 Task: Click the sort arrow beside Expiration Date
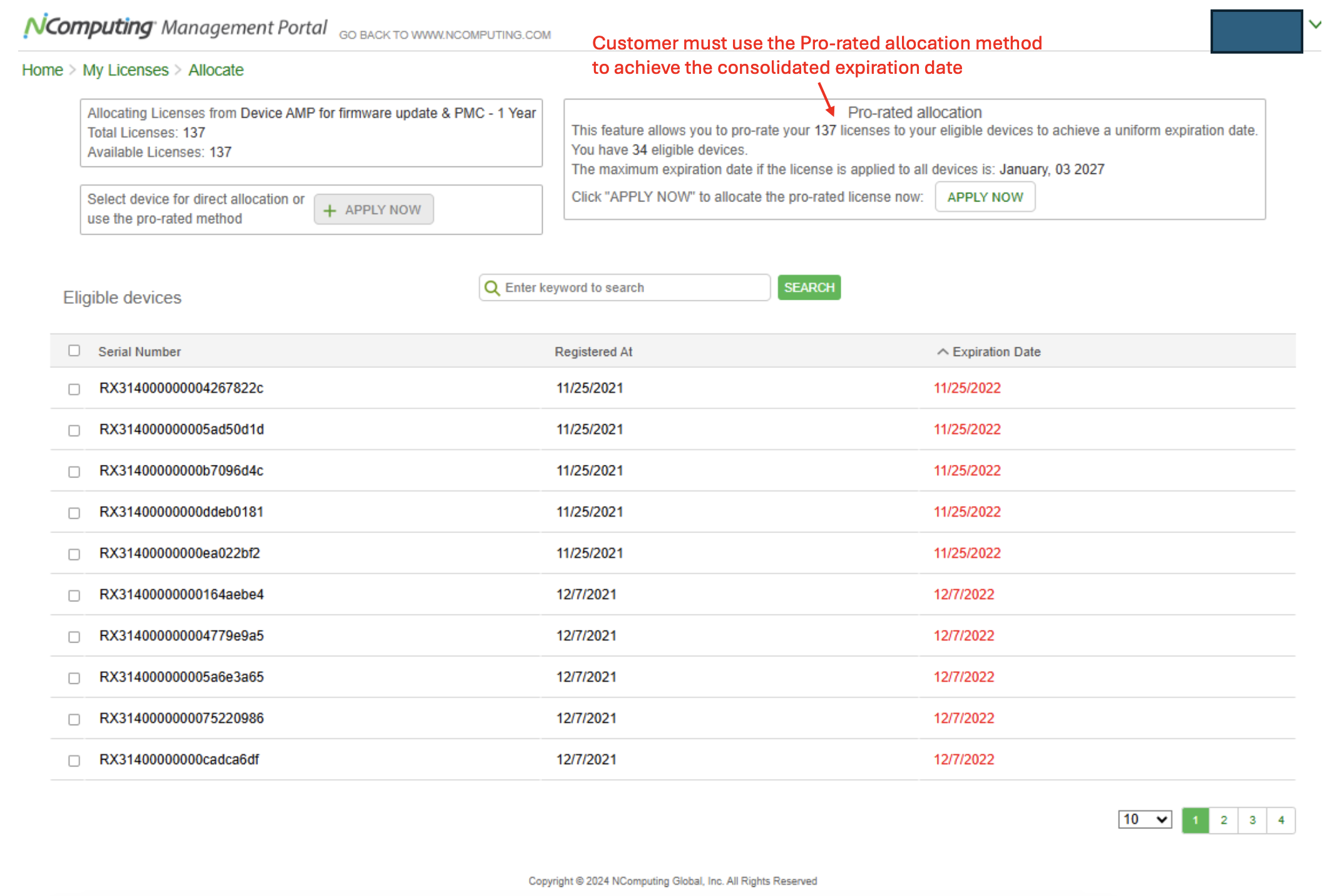[x=942, y=352]
